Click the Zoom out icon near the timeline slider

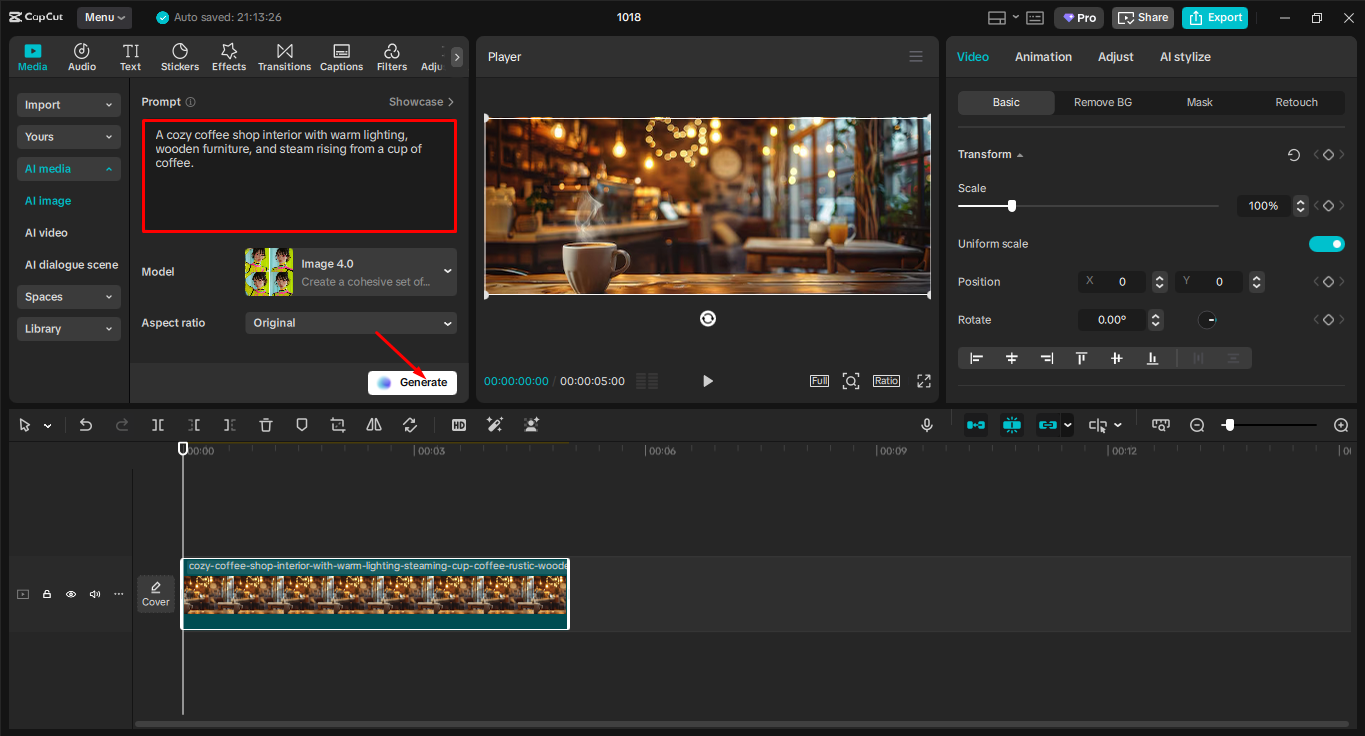click(1197, 425)
